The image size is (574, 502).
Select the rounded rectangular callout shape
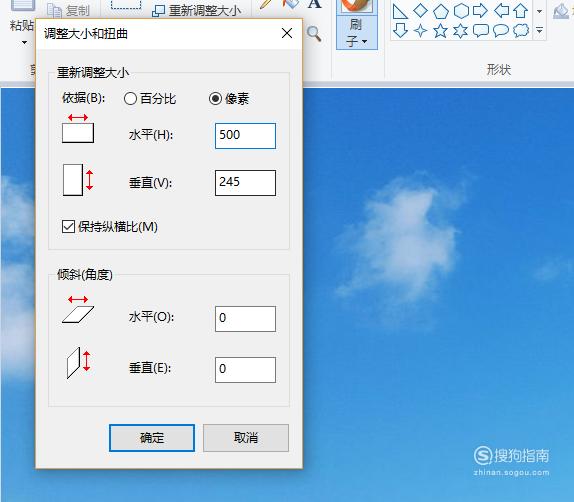[x=481, y=31]
